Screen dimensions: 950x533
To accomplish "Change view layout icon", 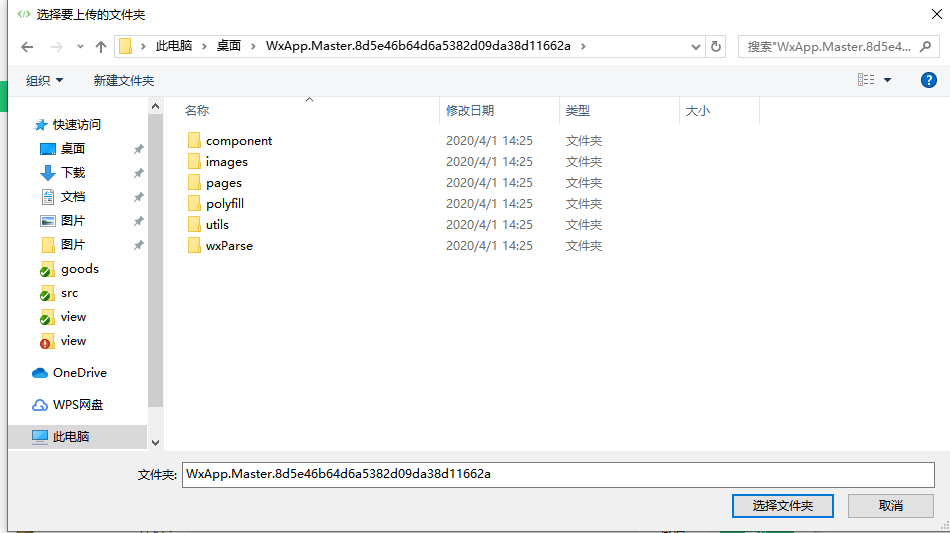I will pos(866,79).
